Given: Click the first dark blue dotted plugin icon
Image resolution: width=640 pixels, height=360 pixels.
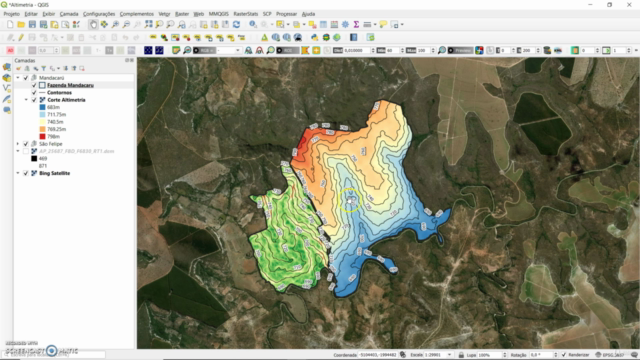Looking at the screenshot, I should click(x=149, y=51).
